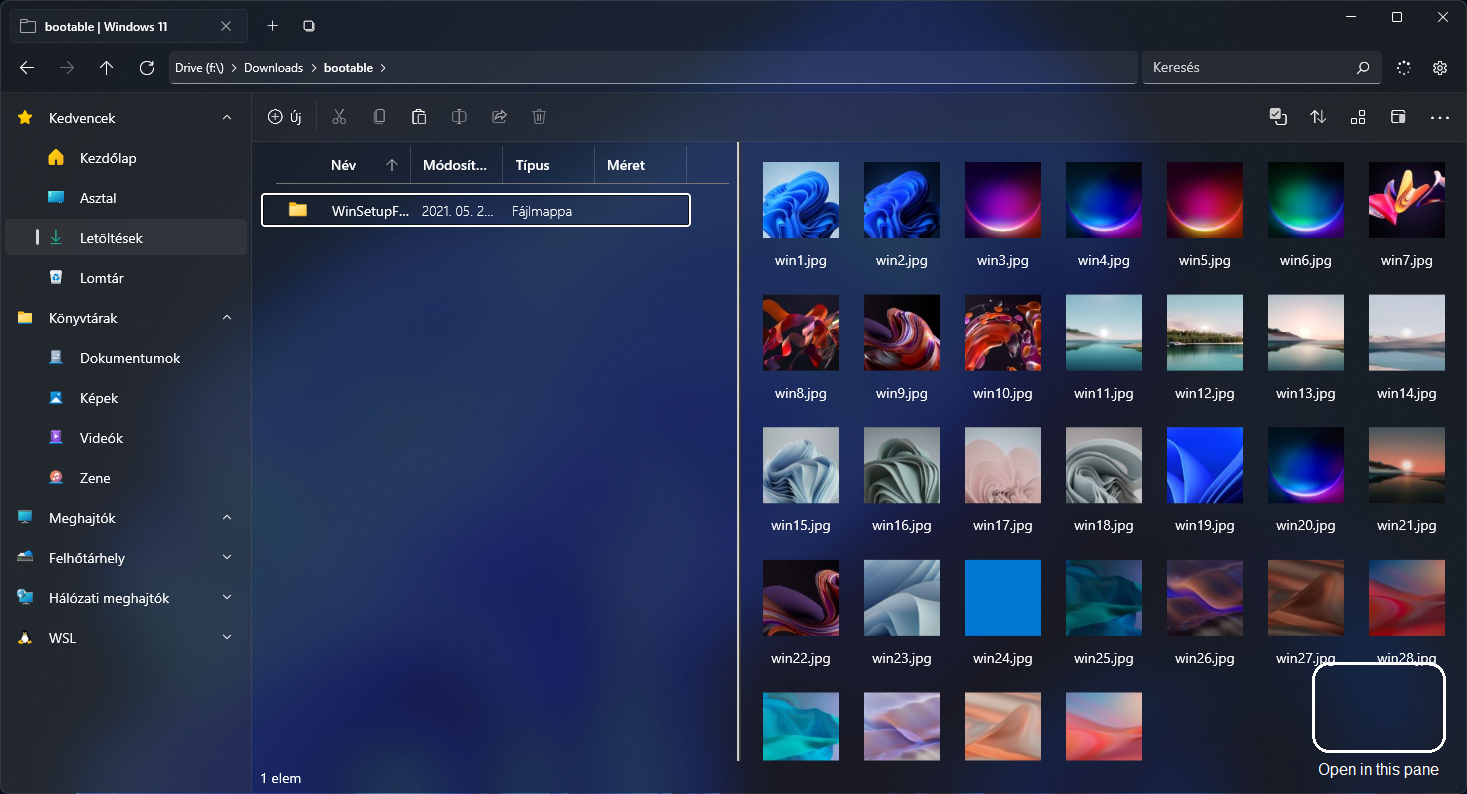Open layout options icon
This screenshot has width=1467, height=794.
click(1358, 117)
